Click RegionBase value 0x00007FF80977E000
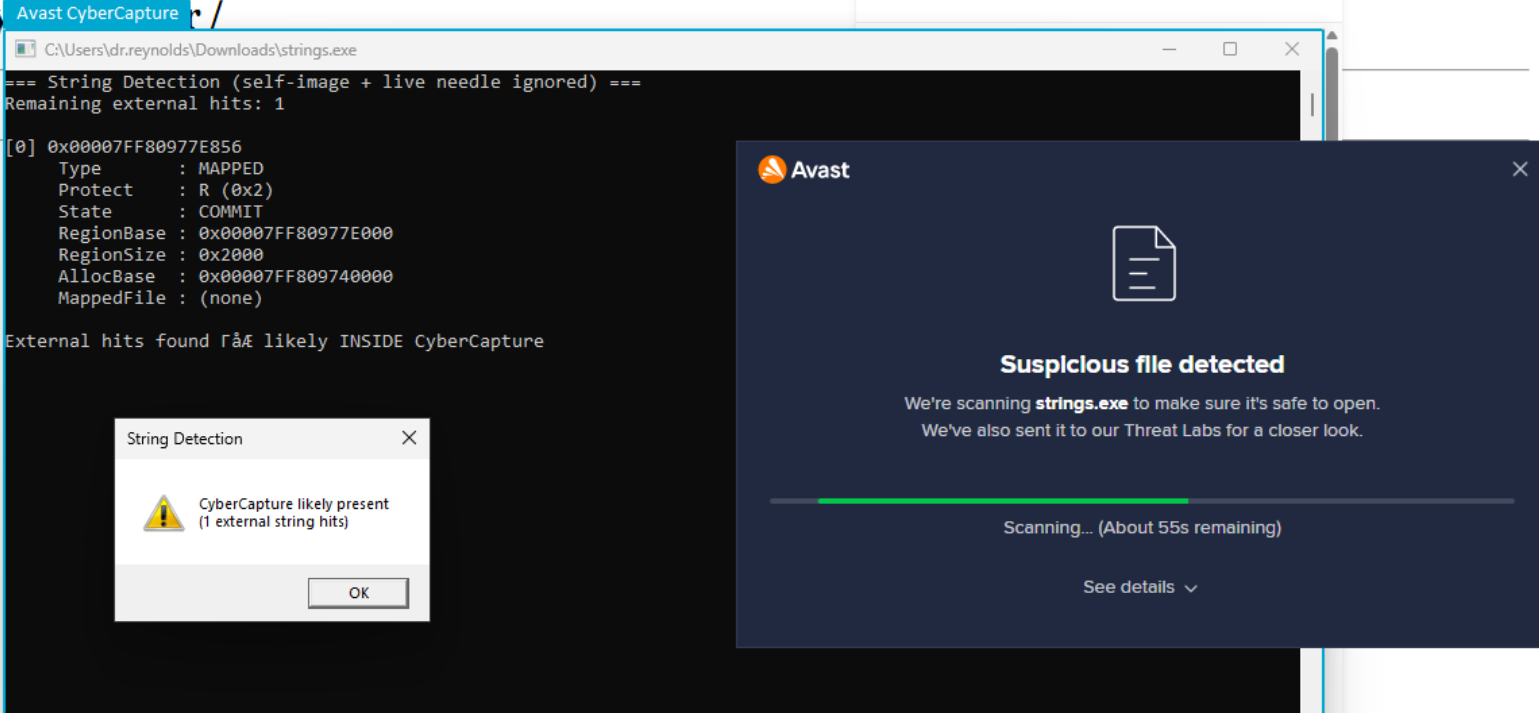 pos(296,233)
